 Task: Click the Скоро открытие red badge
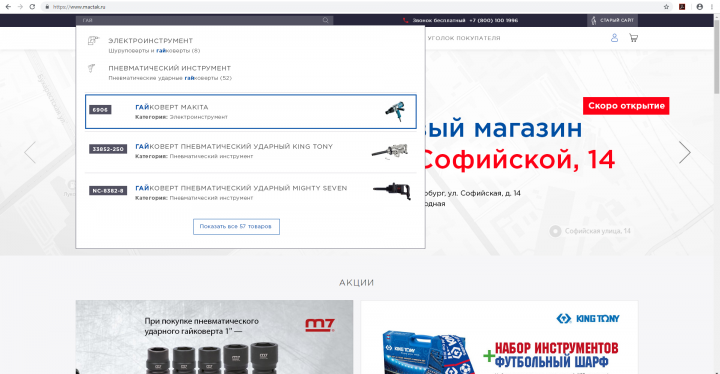point(626,106)
